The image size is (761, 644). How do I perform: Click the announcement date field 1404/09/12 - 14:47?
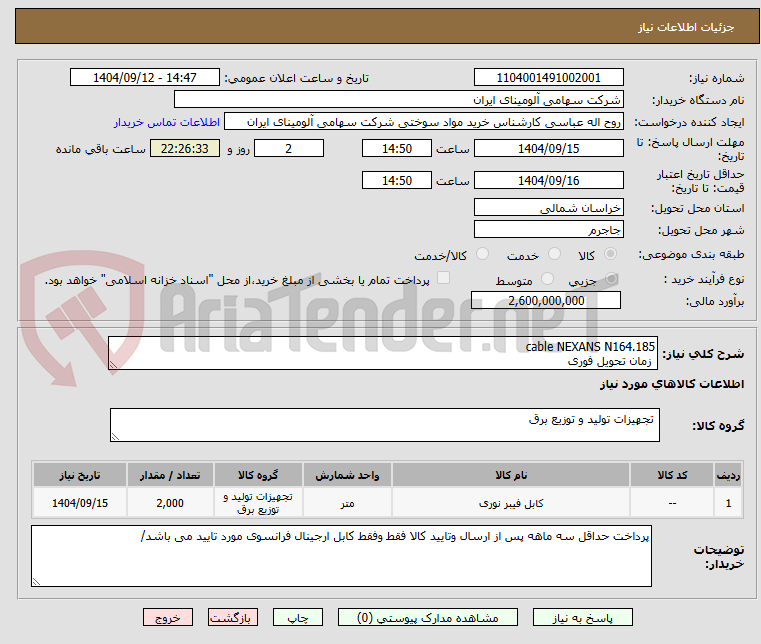145,78
